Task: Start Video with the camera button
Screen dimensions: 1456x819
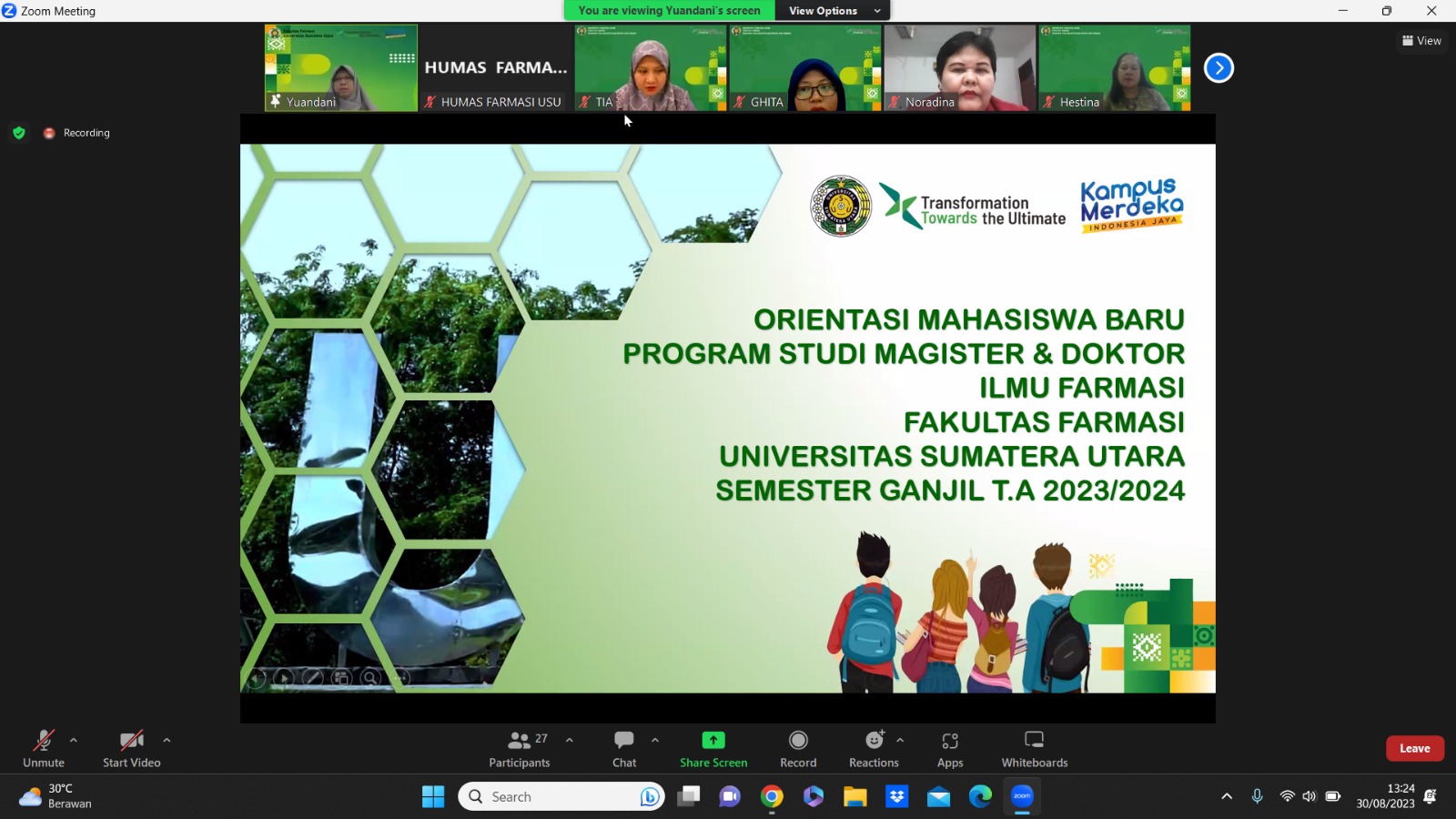Action: coord(132,749)
